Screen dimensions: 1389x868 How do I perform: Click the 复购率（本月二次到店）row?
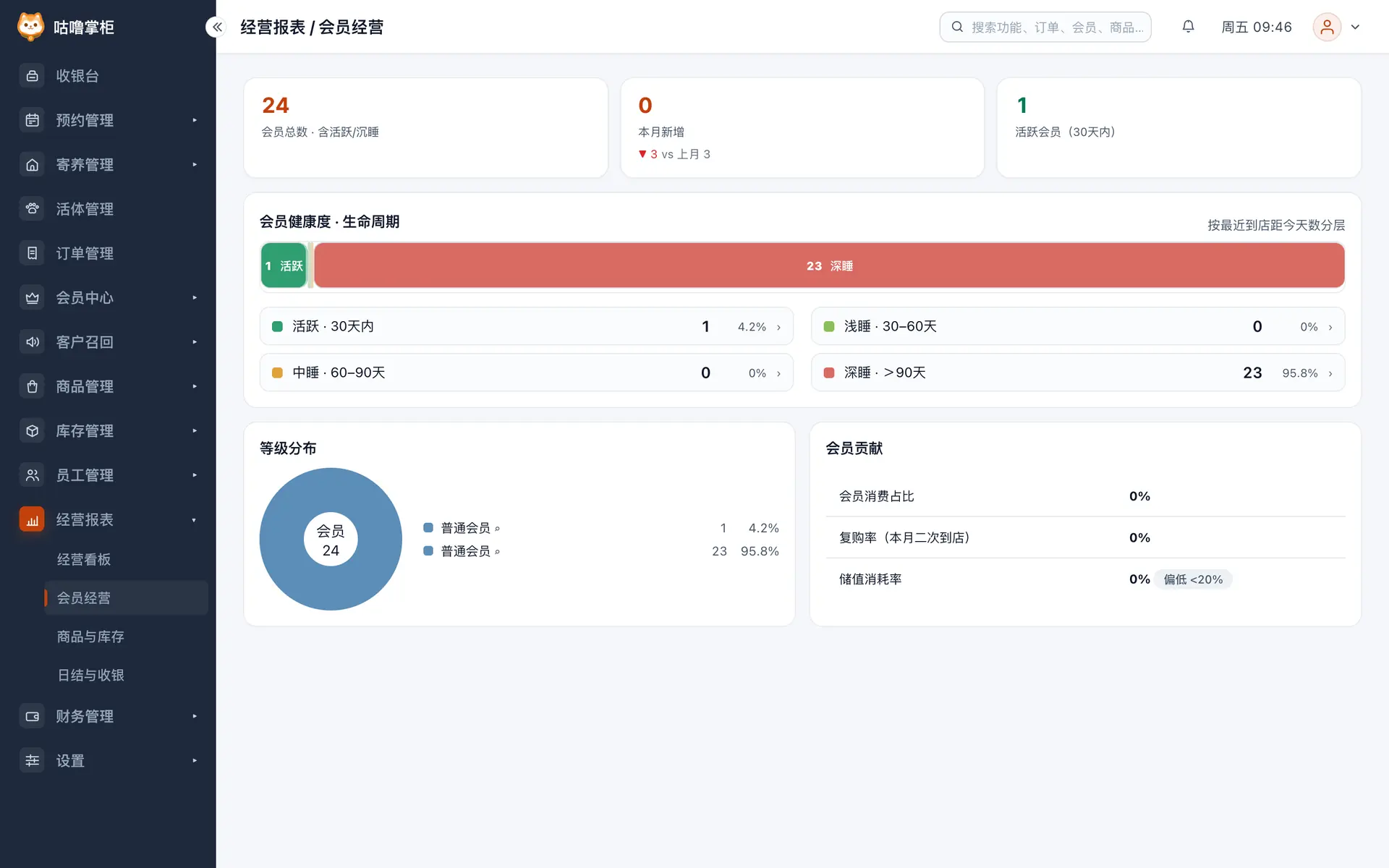(x=1085, y=537)
